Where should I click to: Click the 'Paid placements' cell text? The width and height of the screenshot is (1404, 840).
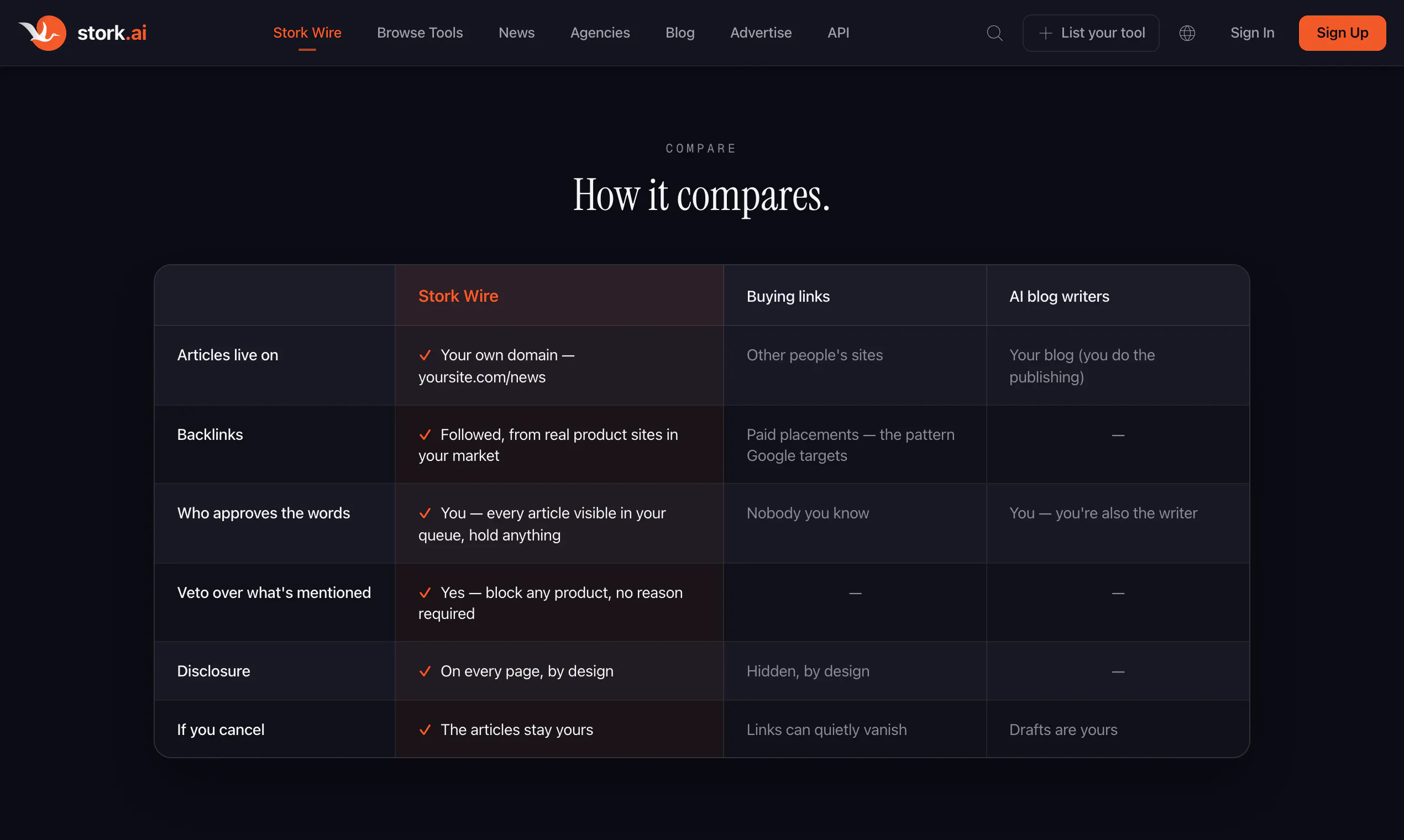pyautogui.click(x=850, y=445)
